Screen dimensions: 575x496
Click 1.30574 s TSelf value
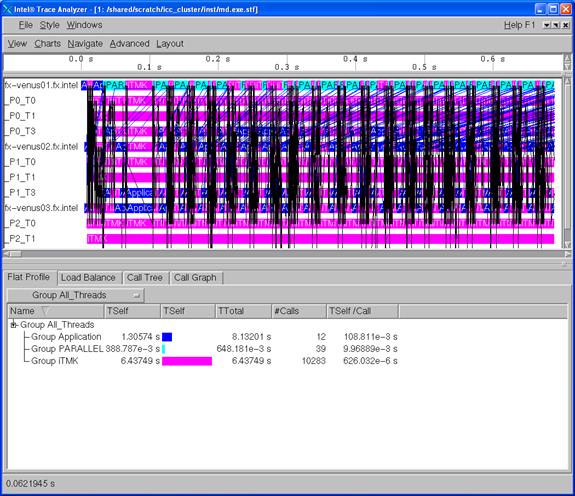tap(140, 337)
